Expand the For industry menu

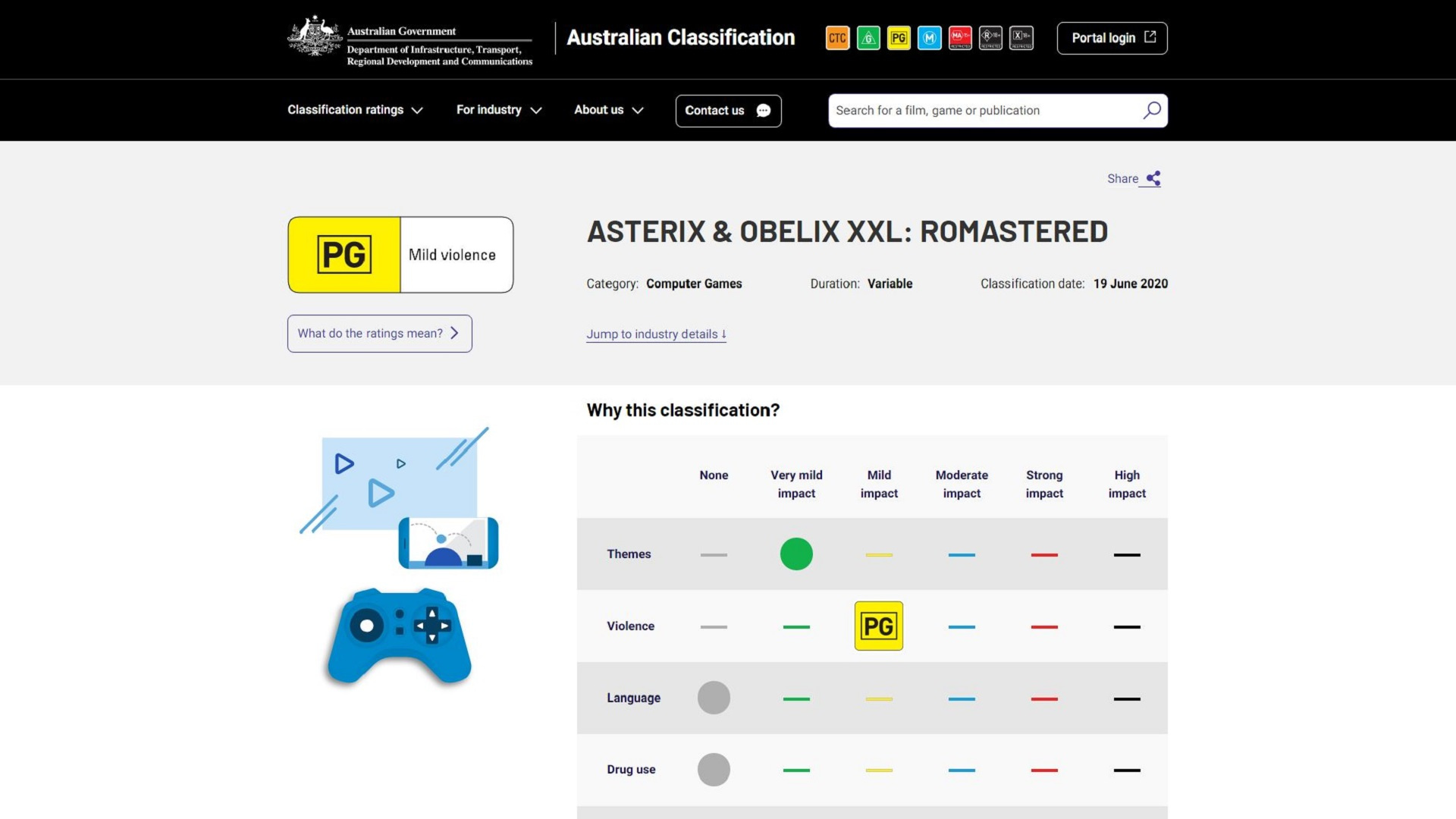click(x=499, y=110)
